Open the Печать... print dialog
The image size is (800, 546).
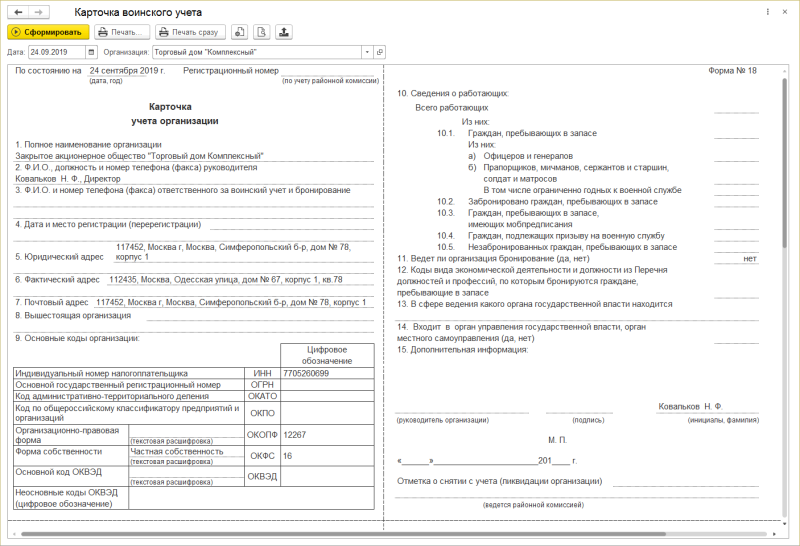(x=122, y=32)
